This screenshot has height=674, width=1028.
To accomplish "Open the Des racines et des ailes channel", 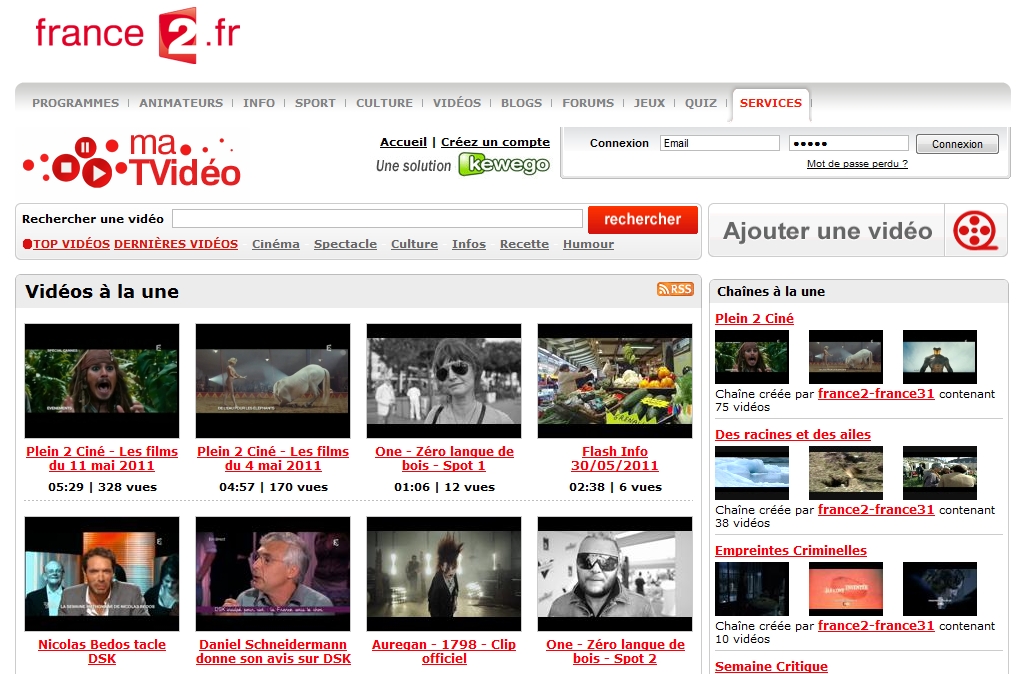I will 793,435.
